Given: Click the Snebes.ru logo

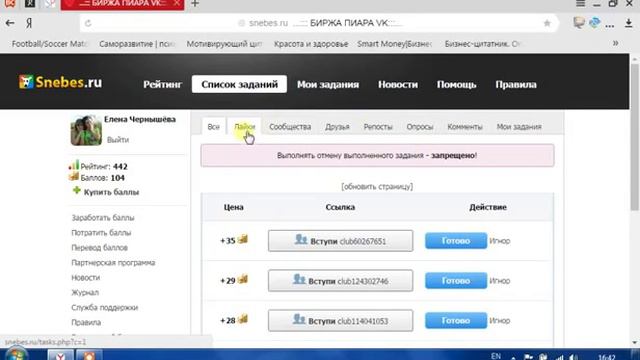Looking at the screenshot, I should pyautogui.click(x=60, y=82).
